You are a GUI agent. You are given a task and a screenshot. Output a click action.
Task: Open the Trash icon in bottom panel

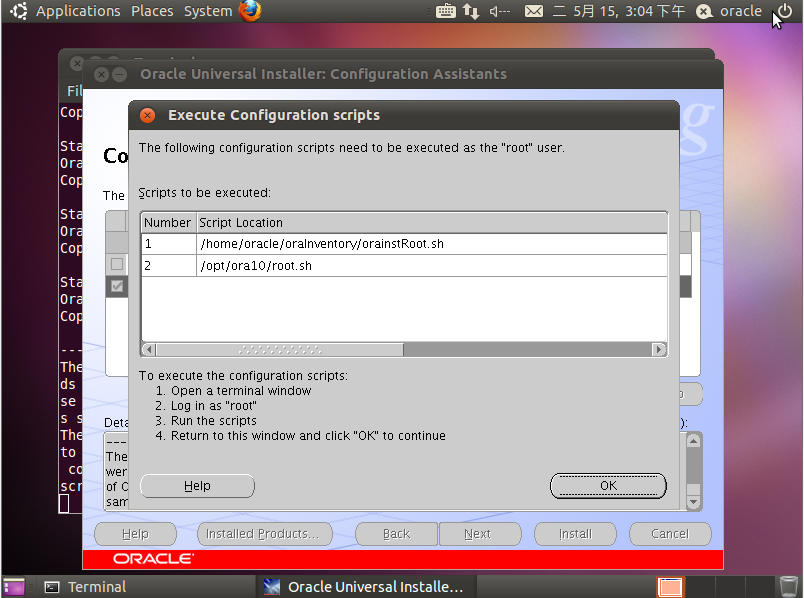[788, 587]
